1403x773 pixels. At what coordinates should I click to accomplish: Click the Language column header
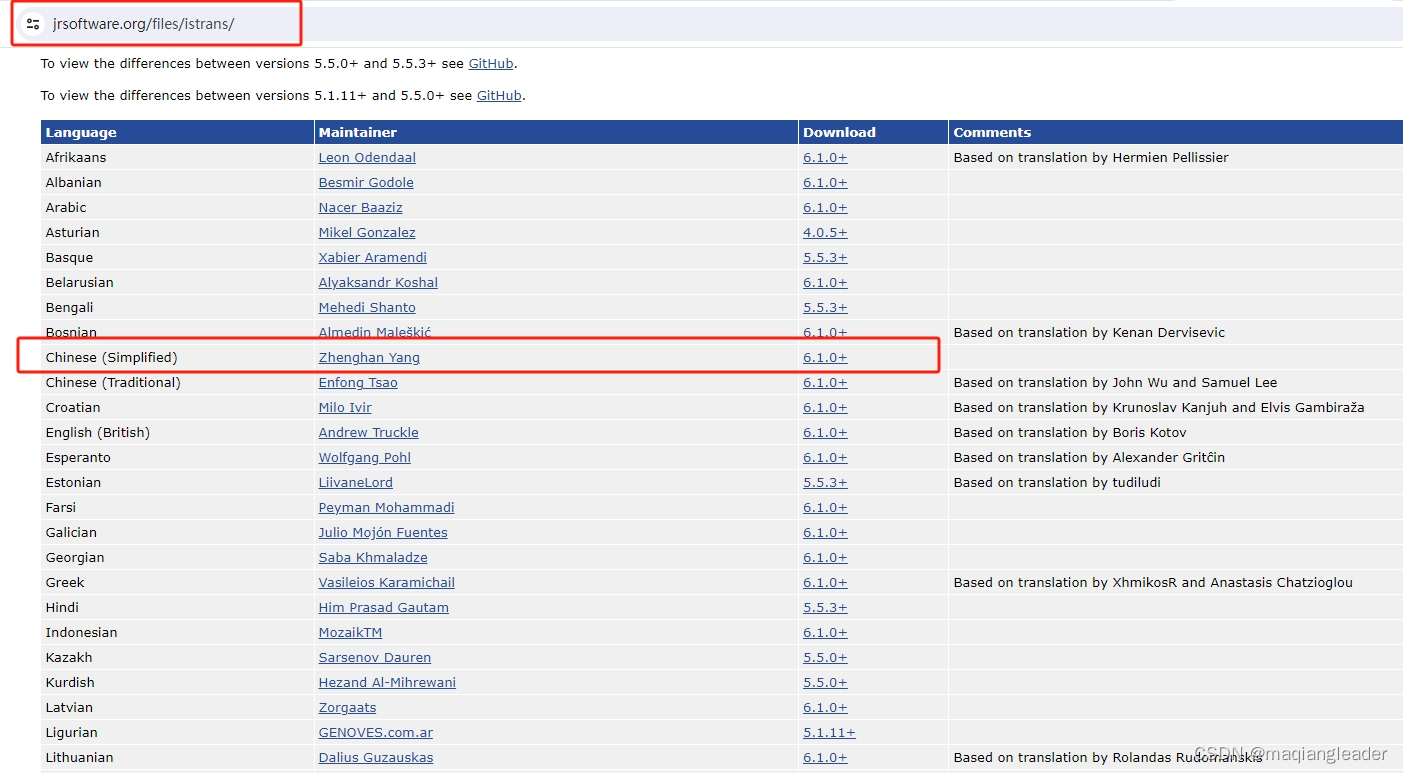click(177, 132)
